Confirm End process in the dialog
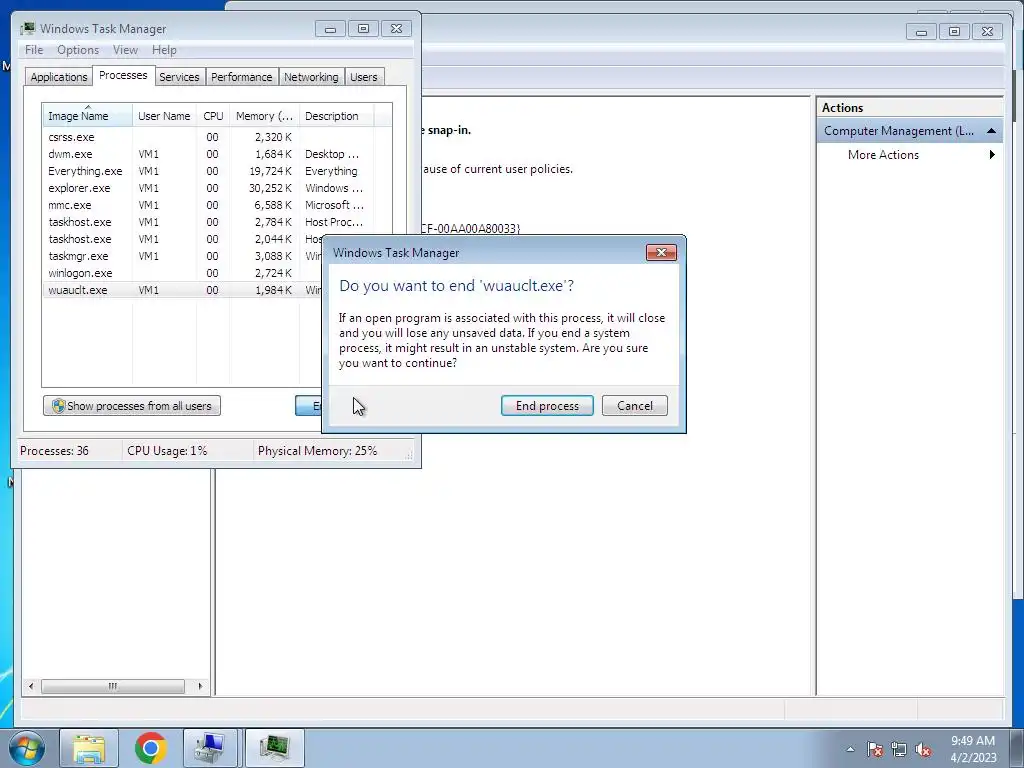Screen dimensions: 1024x768 tap(547, 406)
